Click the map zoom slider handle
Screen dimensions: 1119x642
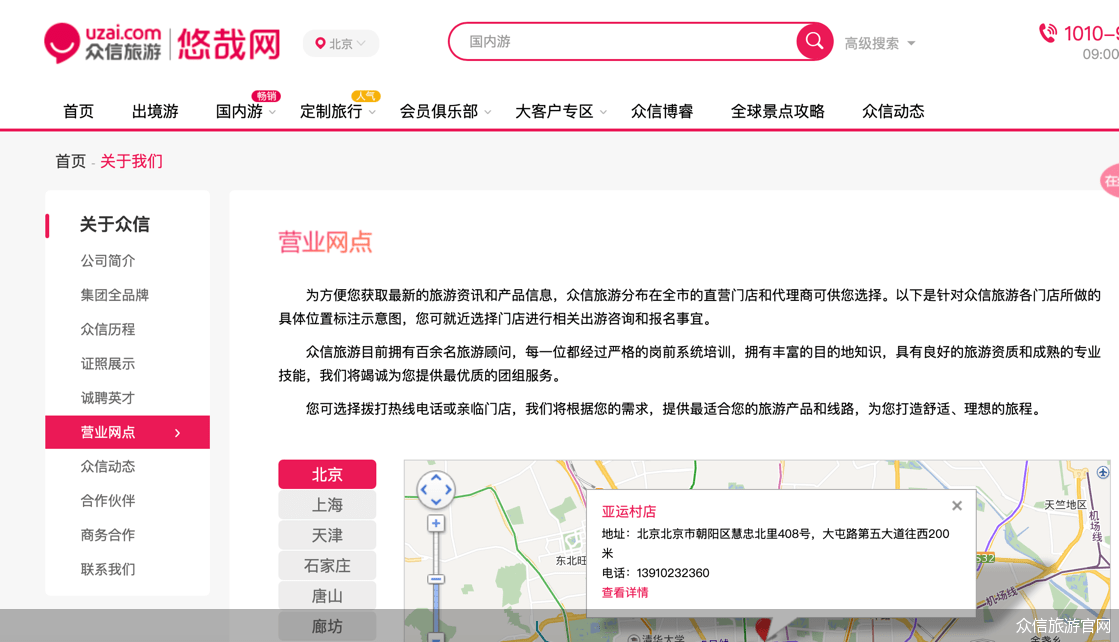pyautogui.click(x=436, y=579)
